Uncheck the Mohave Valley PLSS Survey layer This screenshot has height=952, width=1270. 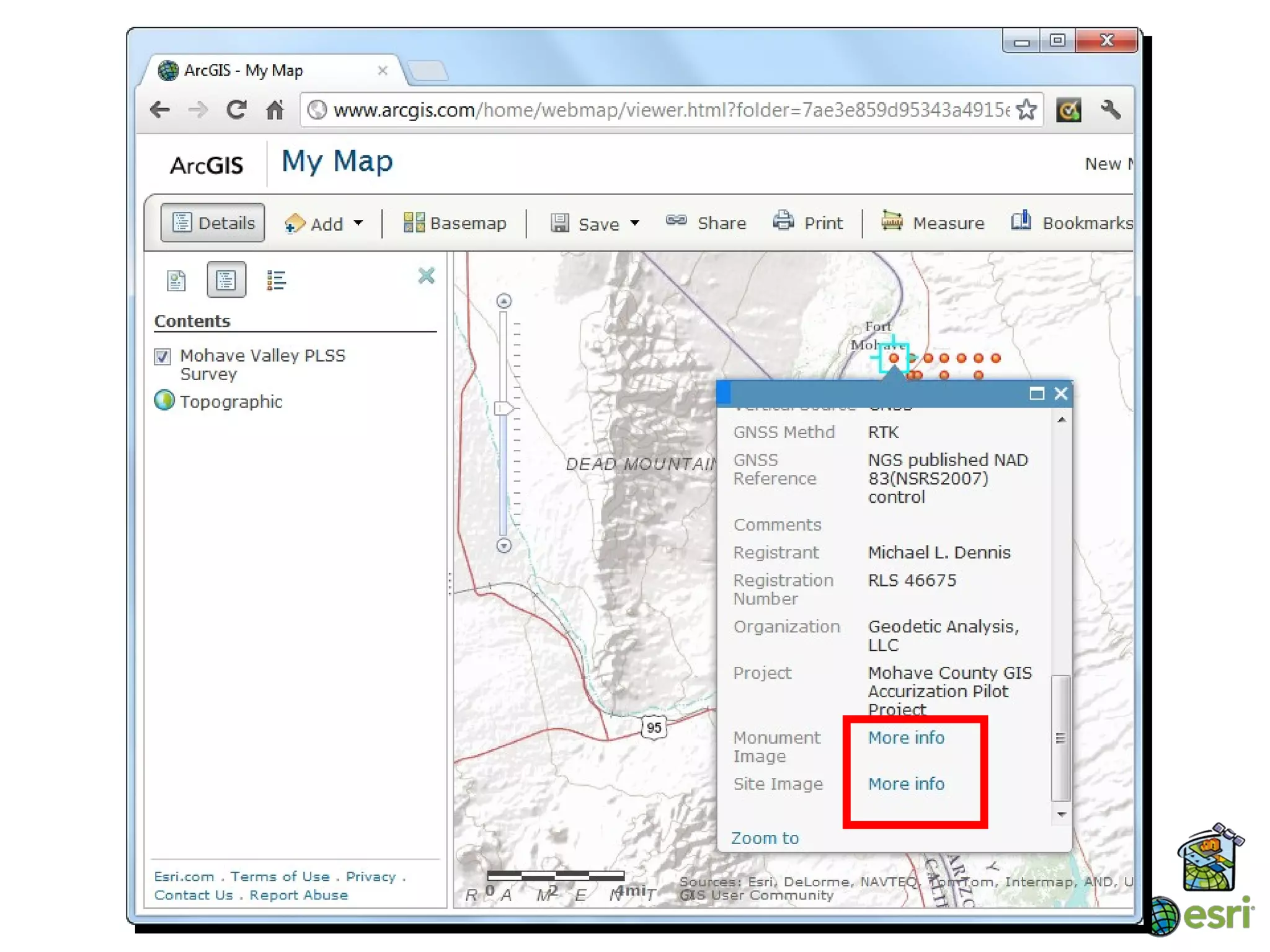(162, 356)
